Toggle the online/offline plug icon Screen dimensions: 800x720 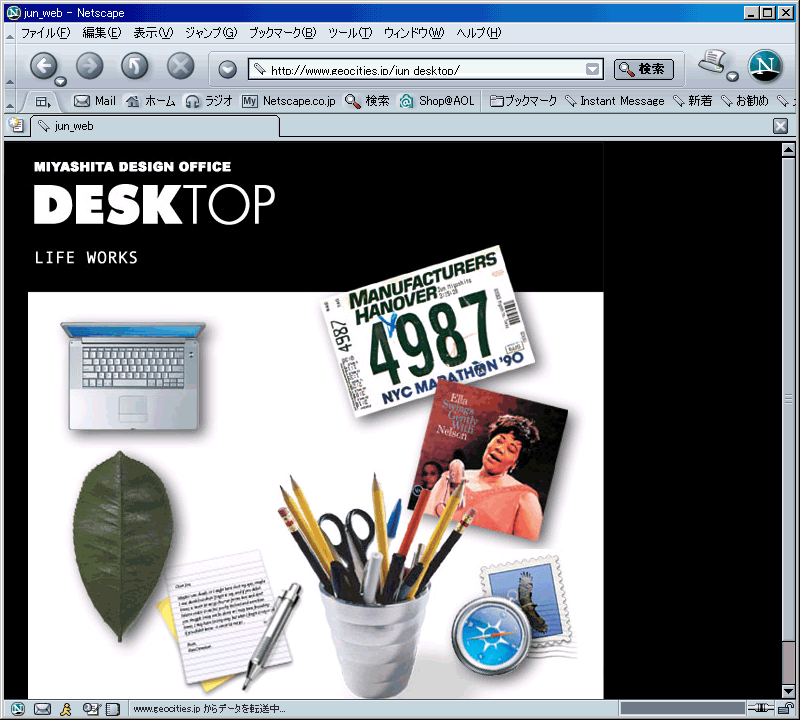(x=761, y=708)
